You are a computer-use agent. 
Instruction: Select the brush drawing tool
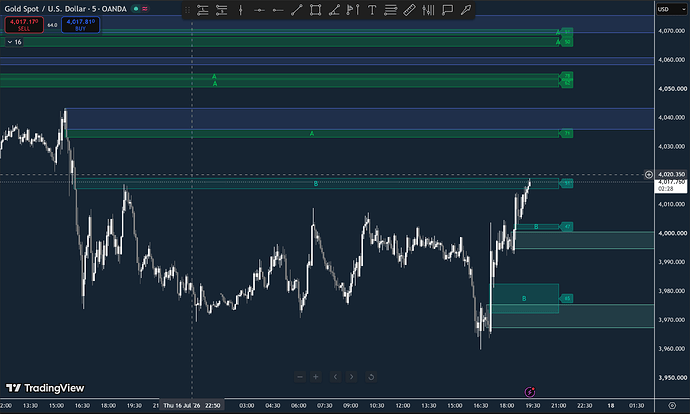pyautogui.click(x=466, y=10)
